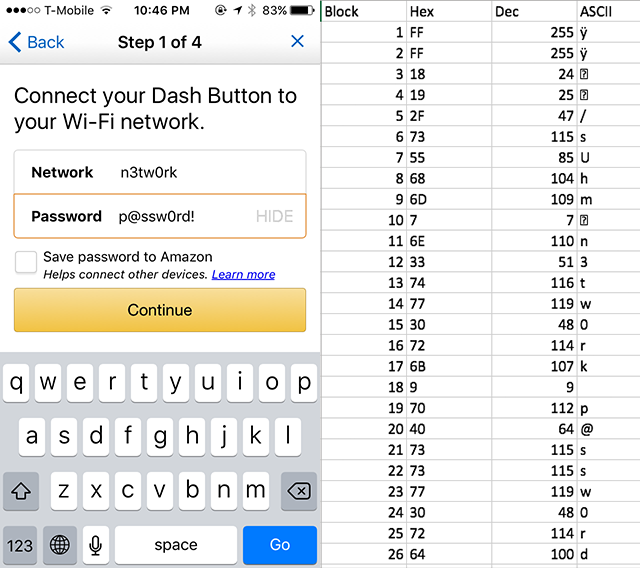Select Block cell 18
Viewport: 640px width, 568px height.
click(364, 387)
